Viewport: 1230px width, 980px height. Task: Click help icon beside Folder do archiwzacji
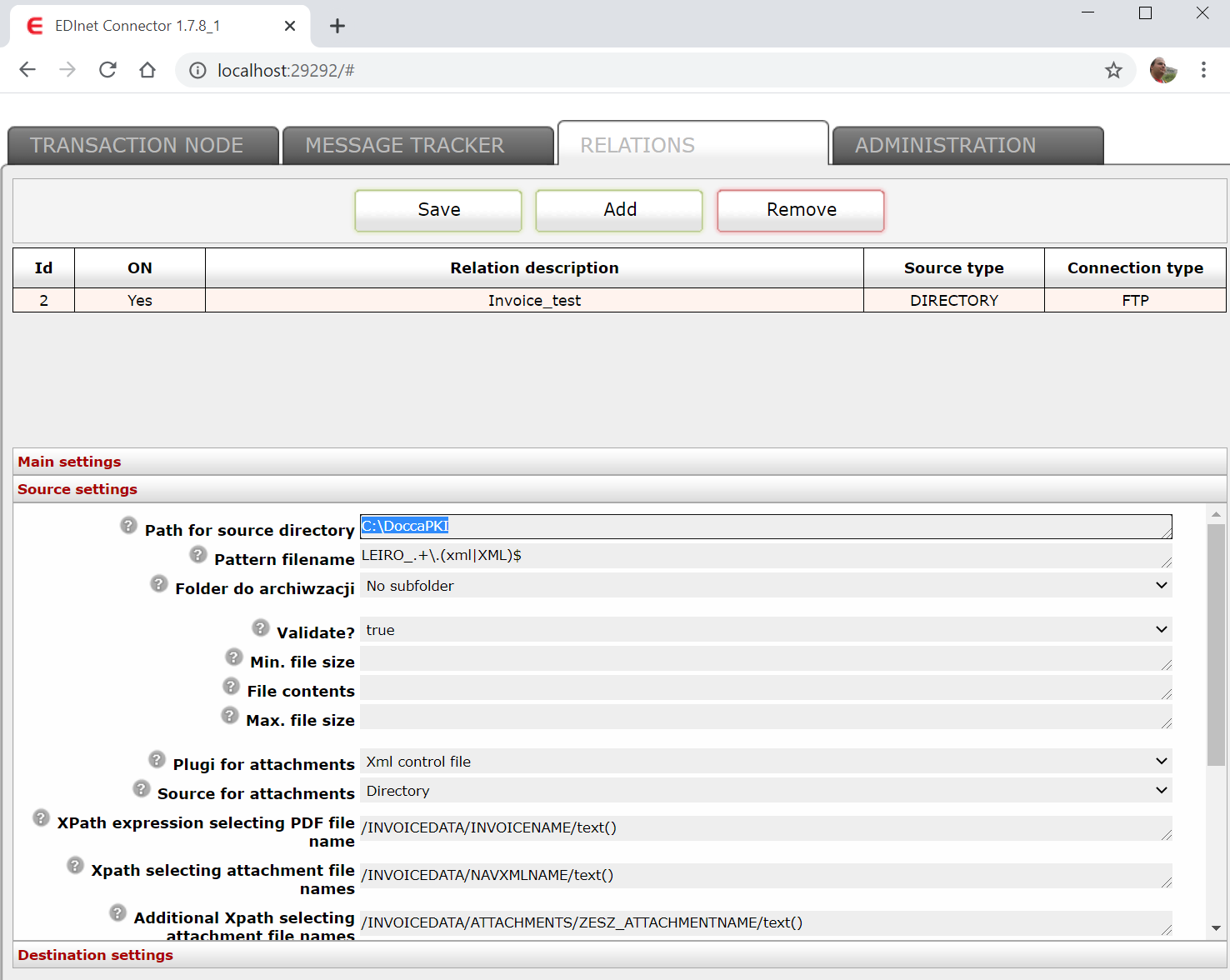point(159,583)
